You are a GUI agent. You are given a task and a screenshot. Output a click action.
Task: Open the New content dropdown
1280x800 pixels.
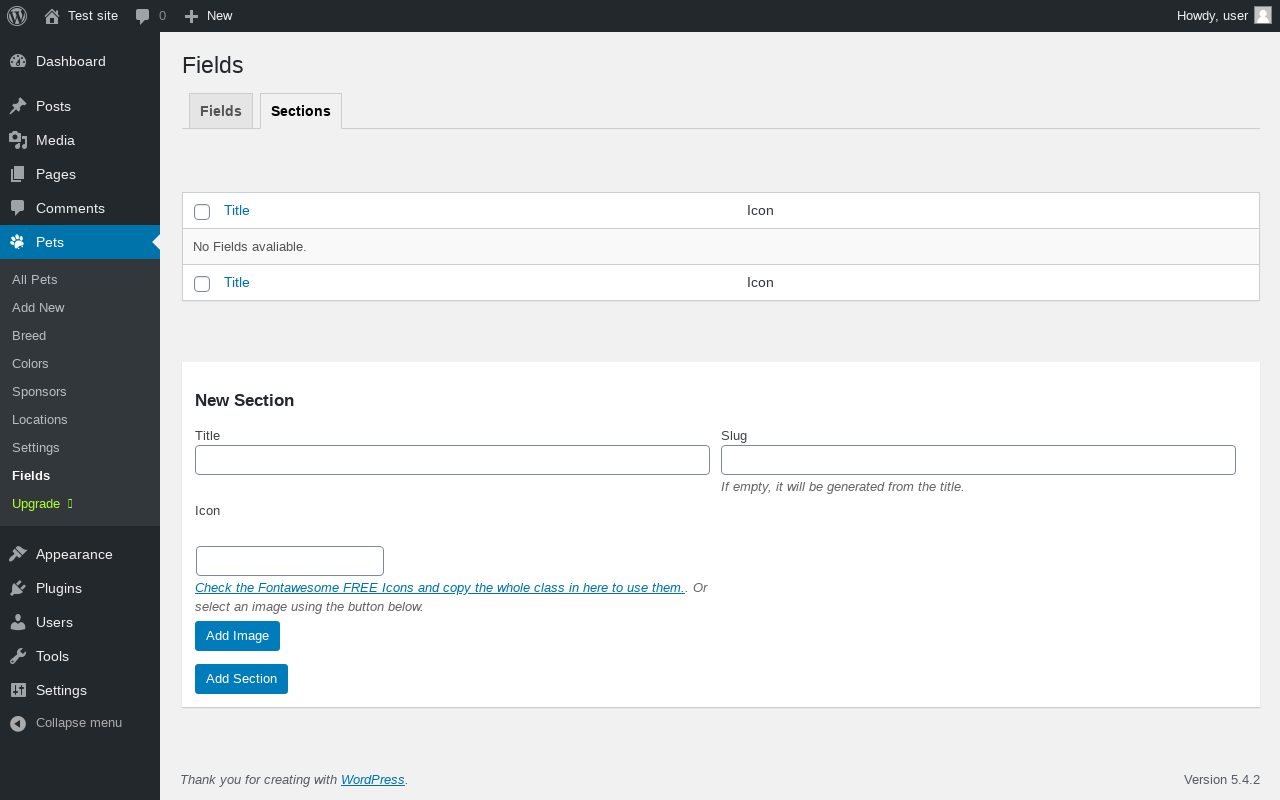pyautogui.click(x=208, y=16)
